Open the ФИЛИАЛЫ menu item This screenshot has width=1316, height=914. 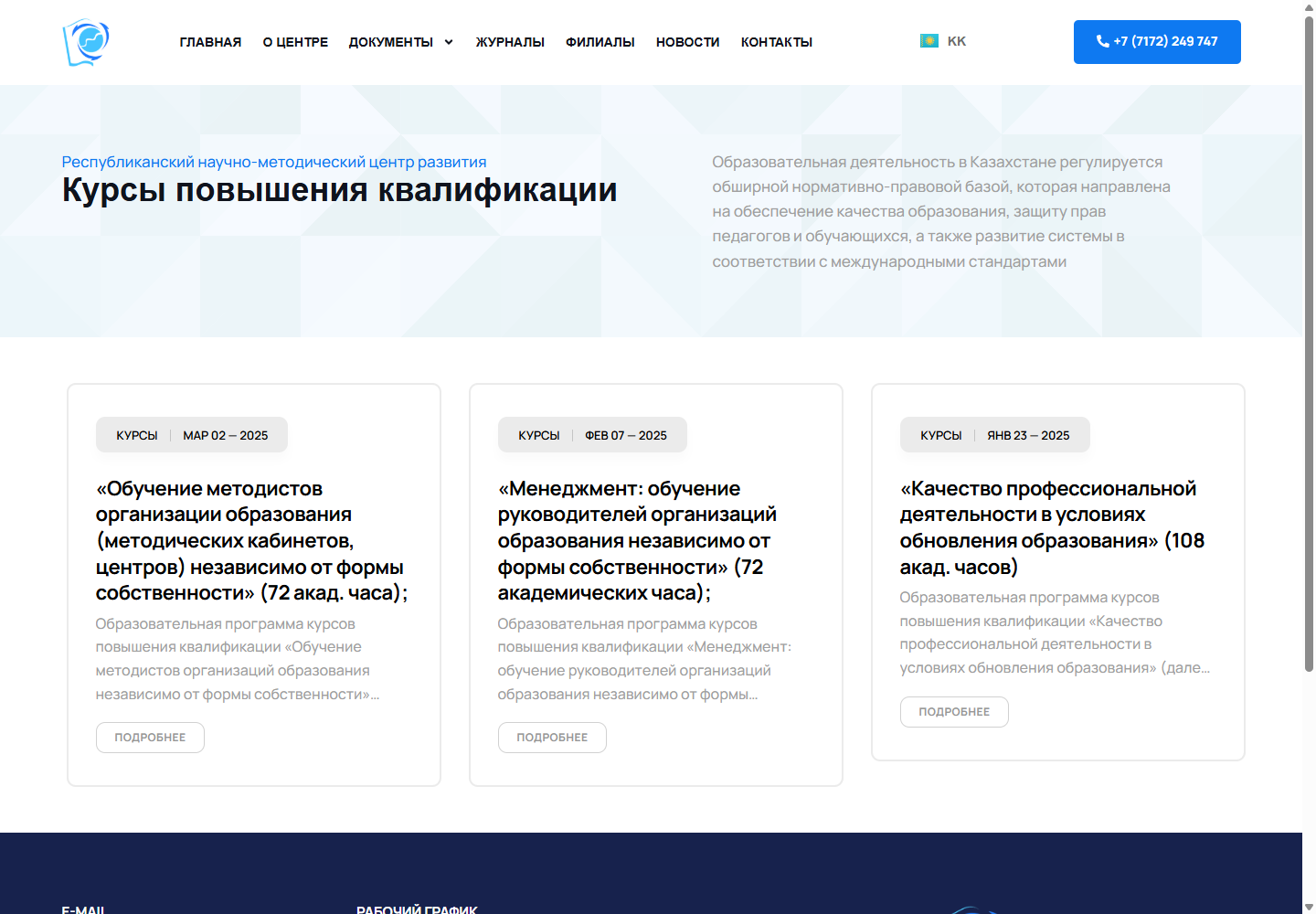(600, 42)
